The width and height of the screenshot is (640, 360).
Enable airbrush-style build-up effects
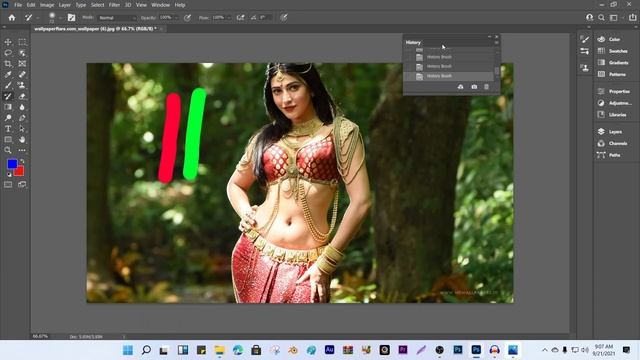[x=240, y=18]
